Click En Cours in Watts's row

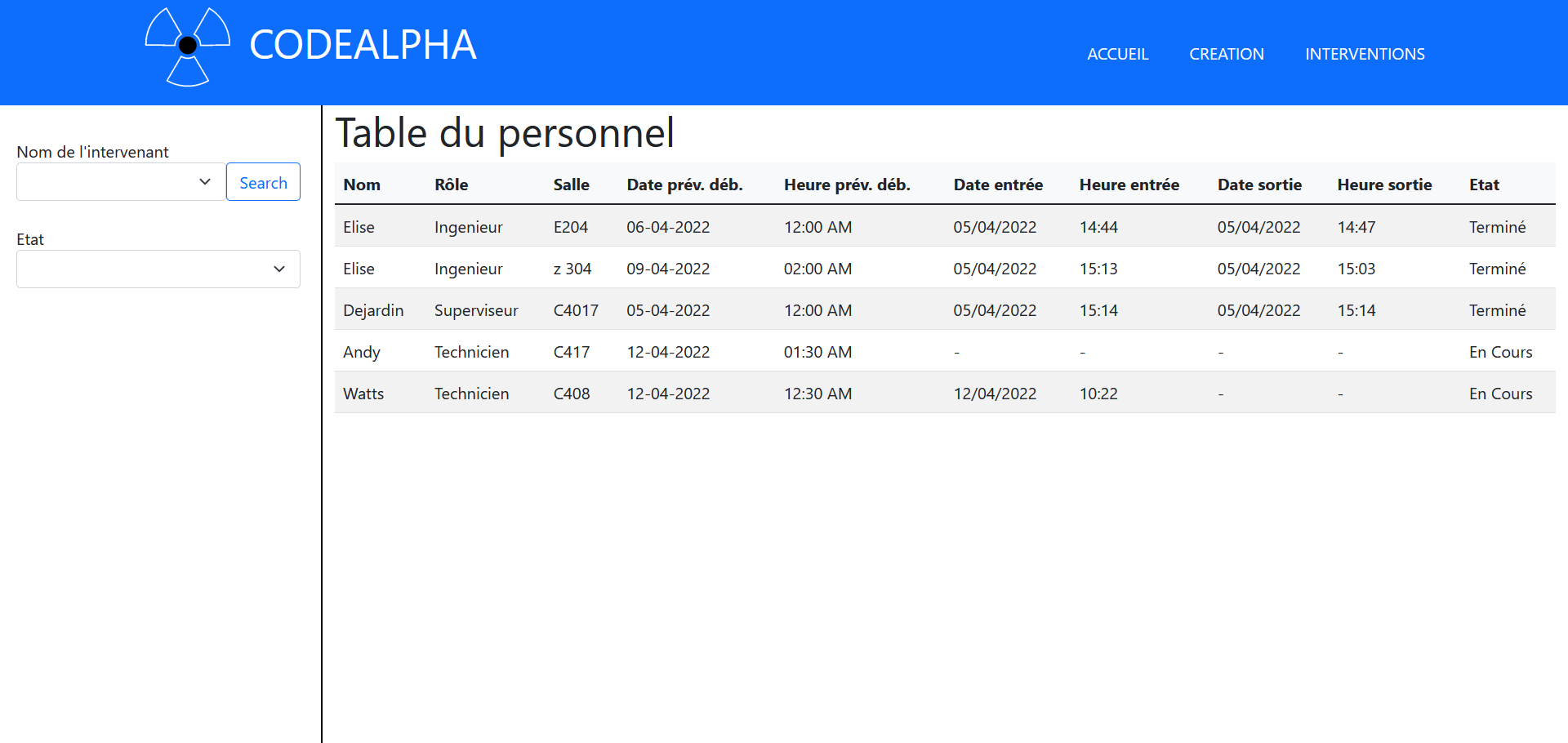[1500, 394]
